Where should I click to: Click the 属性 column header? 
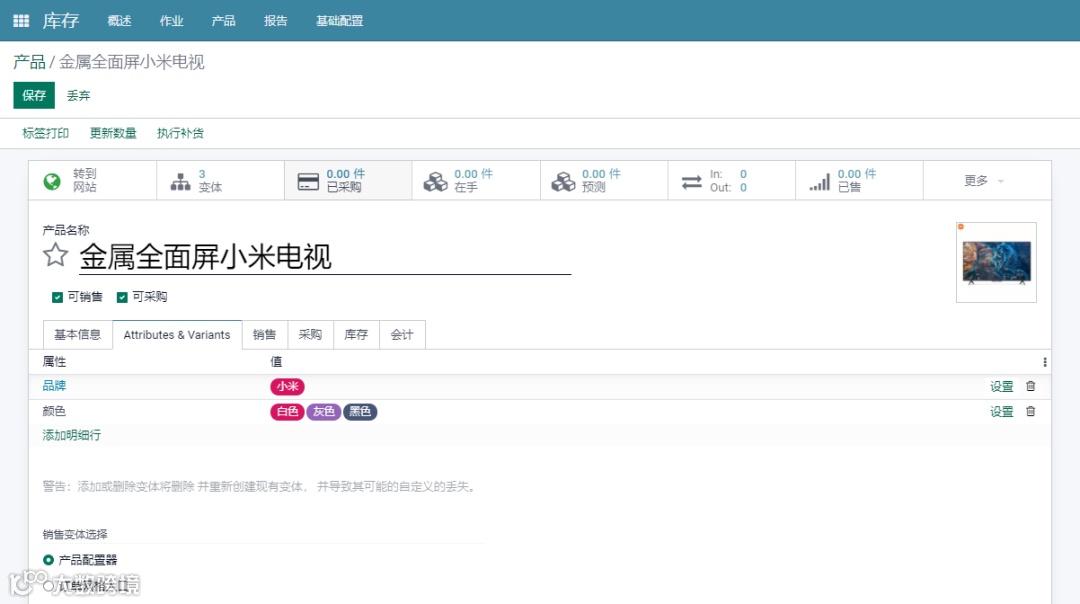click(54, 362)
